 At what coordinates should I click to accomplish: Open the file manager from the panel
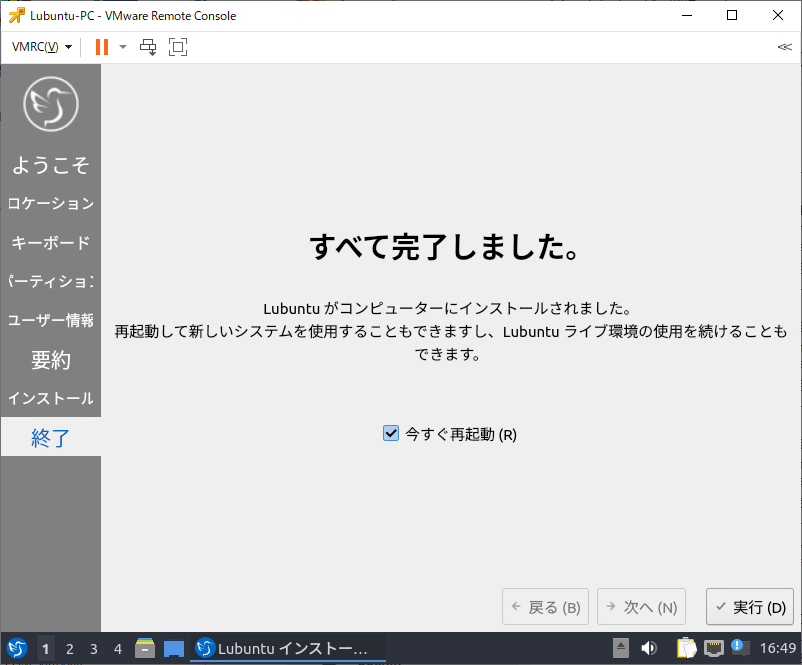tap(145, 648)
